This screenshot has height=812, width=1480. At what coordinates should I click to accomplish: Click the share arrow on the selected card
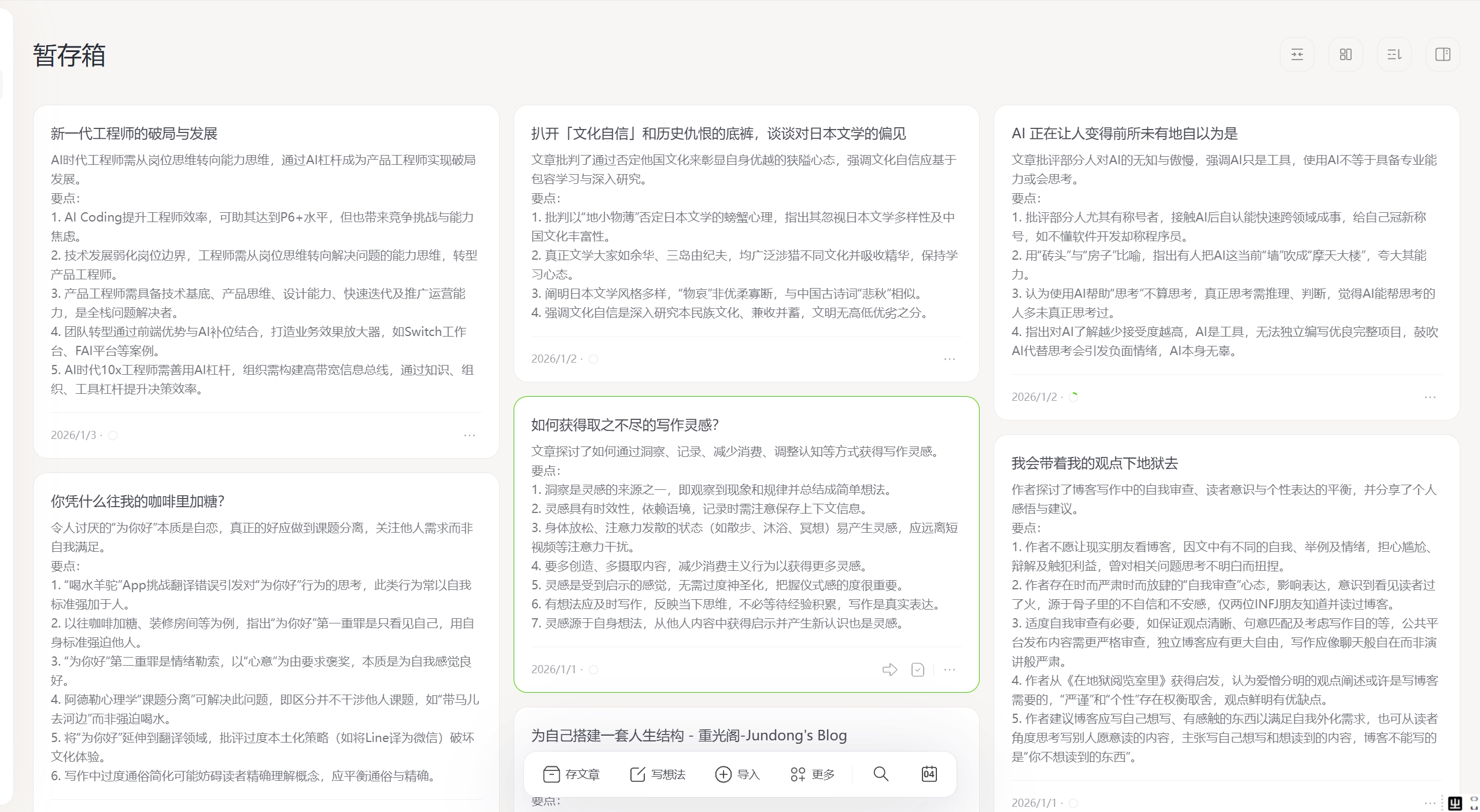(890, 669)
